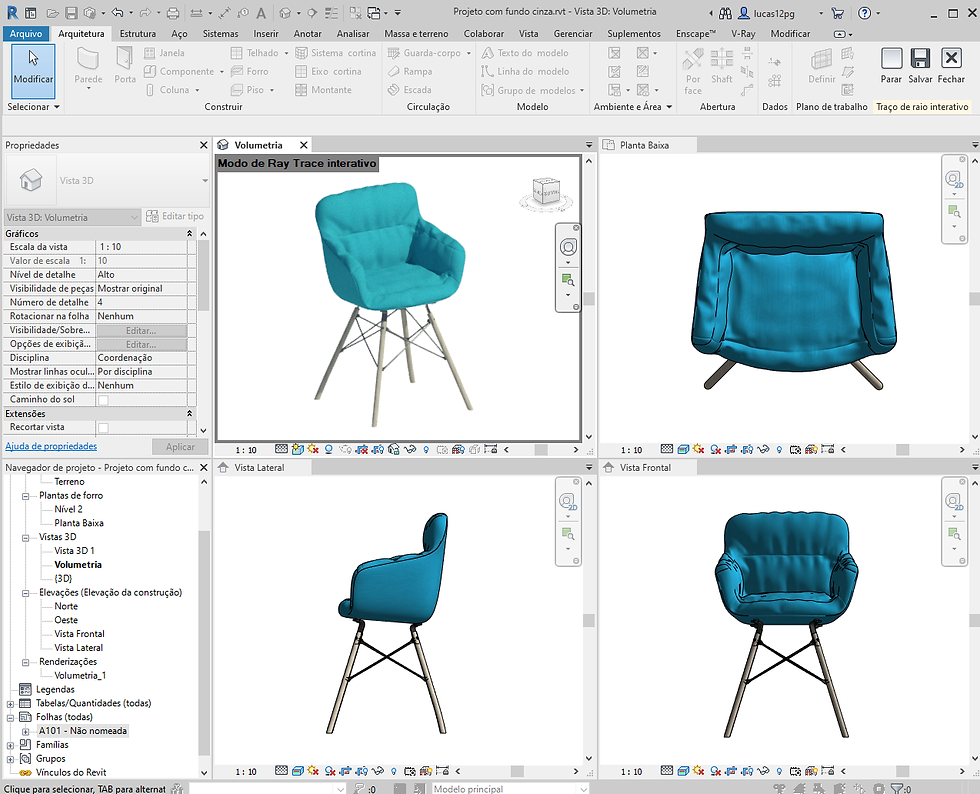Collapse Renderizações tree node
Screen dimensions: 980x794
tap(26, 662)
